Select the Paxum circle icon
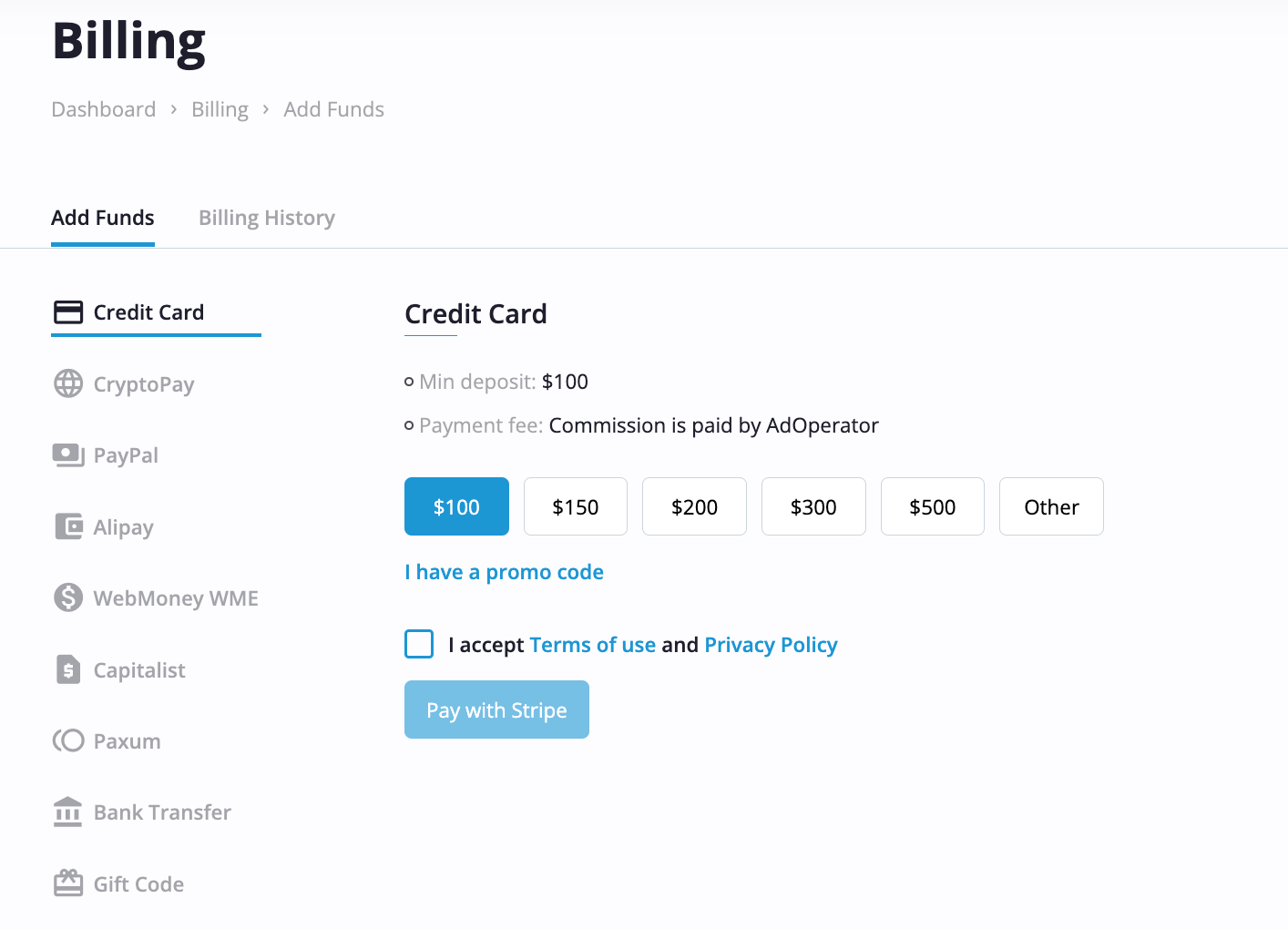Viewport: 1288px width, 929px height. coord(68,740)
